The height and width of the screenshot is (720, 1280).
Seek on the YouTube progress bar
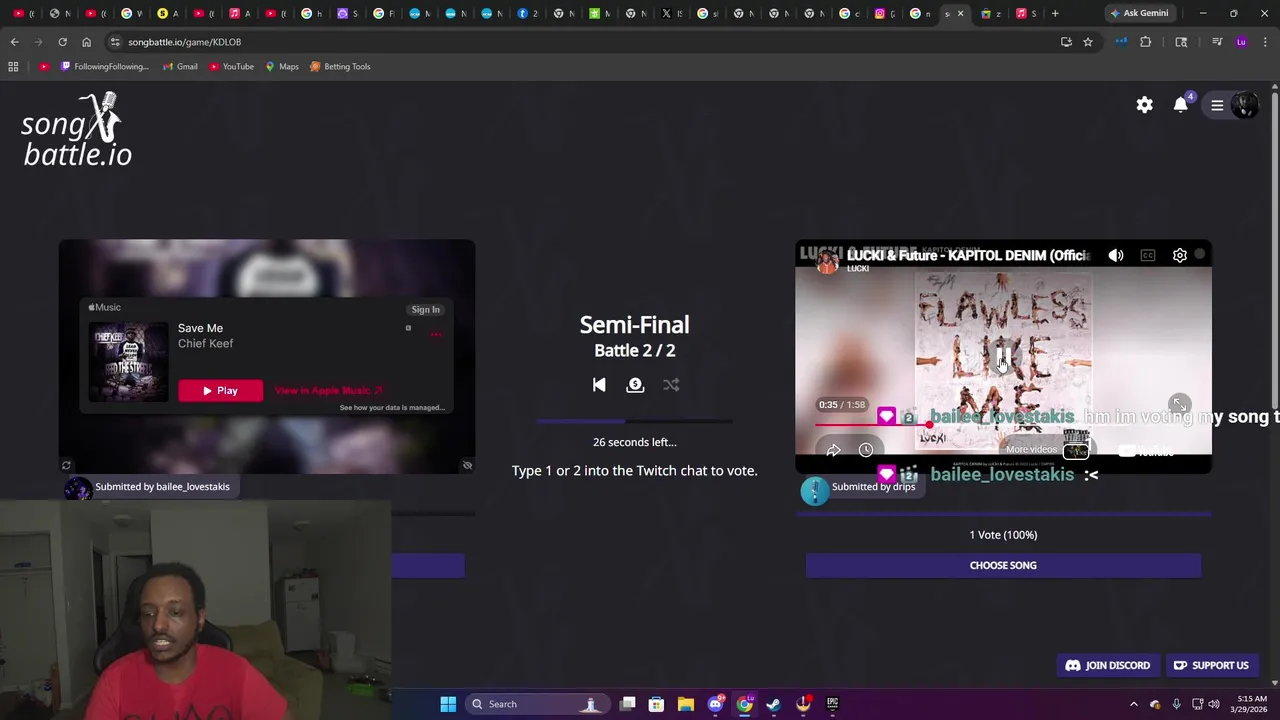coord(1003,424)
